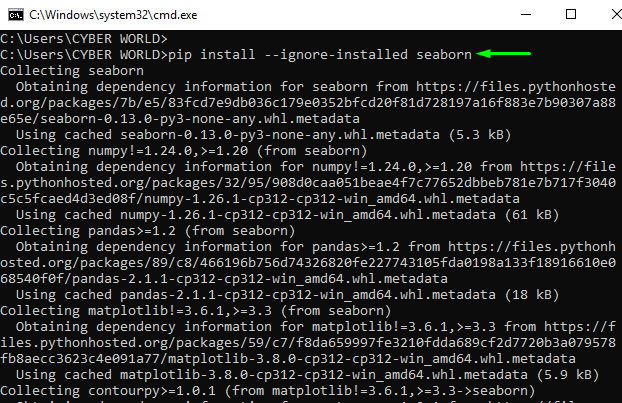Click the Collecting contourpy>=1.0.1 line

[268, 391]
